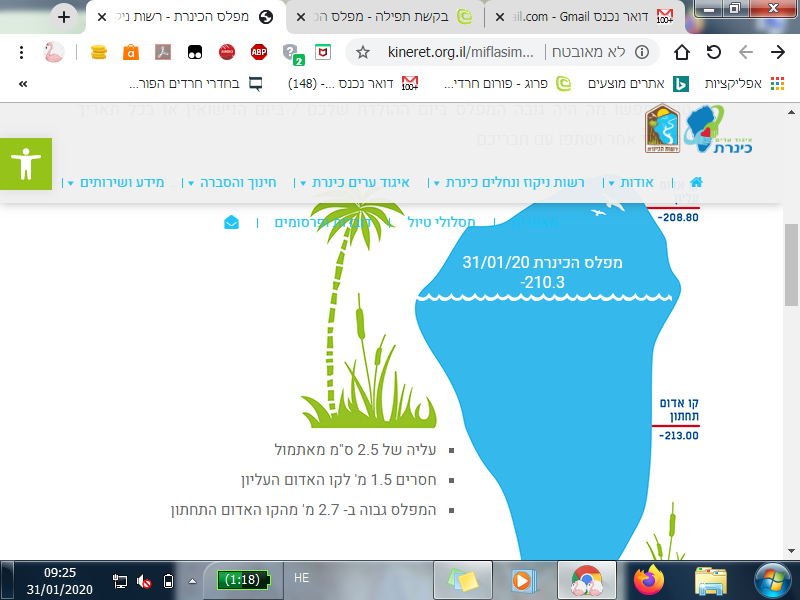Click the רשות הכינרת emblem logo
Viewport: 800px width, 600px height.
(x=663, y=129)
